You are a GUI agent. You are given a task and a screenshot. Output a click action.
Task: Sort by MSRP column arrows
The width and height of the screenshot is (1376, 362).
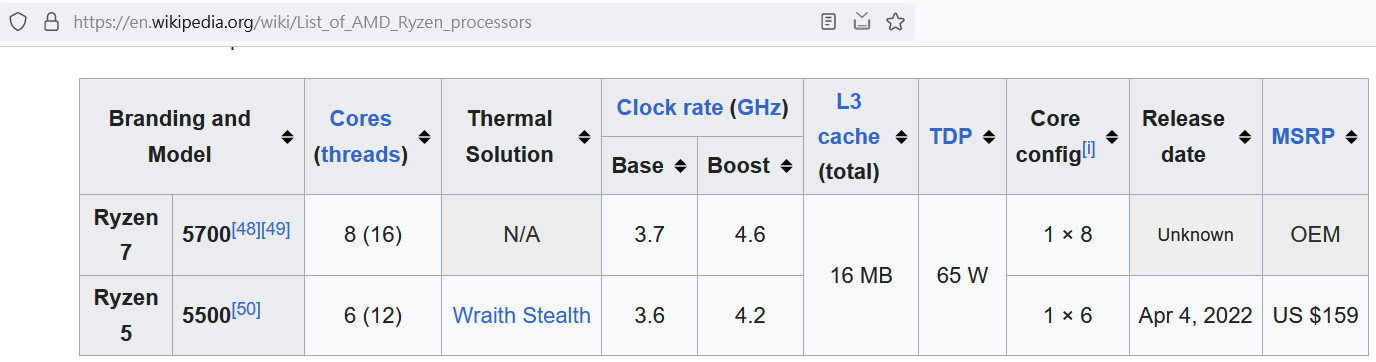pos(1351,137)
